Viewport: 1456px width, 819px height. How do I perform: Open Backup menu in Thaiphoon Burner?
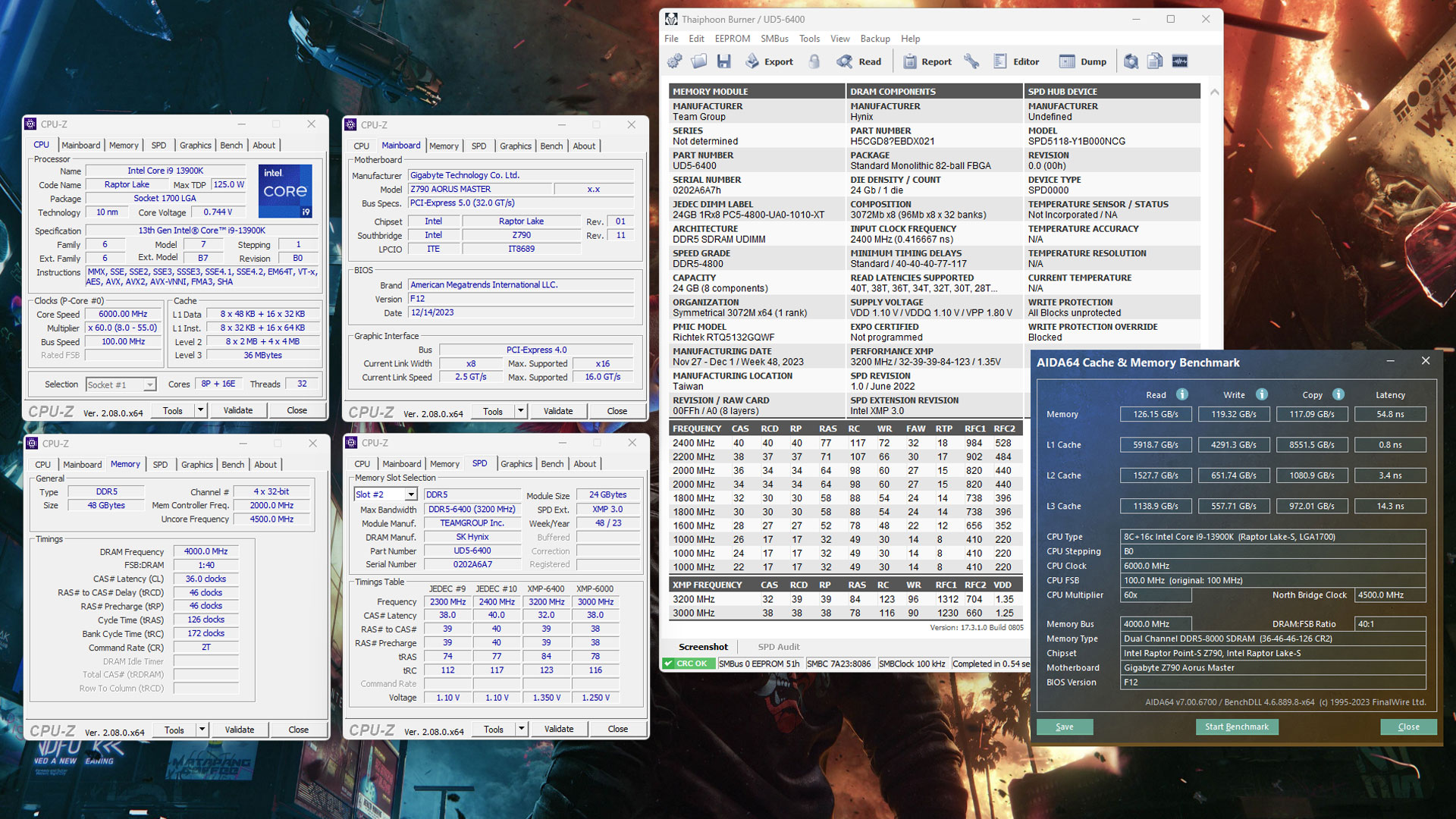coord(874,39)
